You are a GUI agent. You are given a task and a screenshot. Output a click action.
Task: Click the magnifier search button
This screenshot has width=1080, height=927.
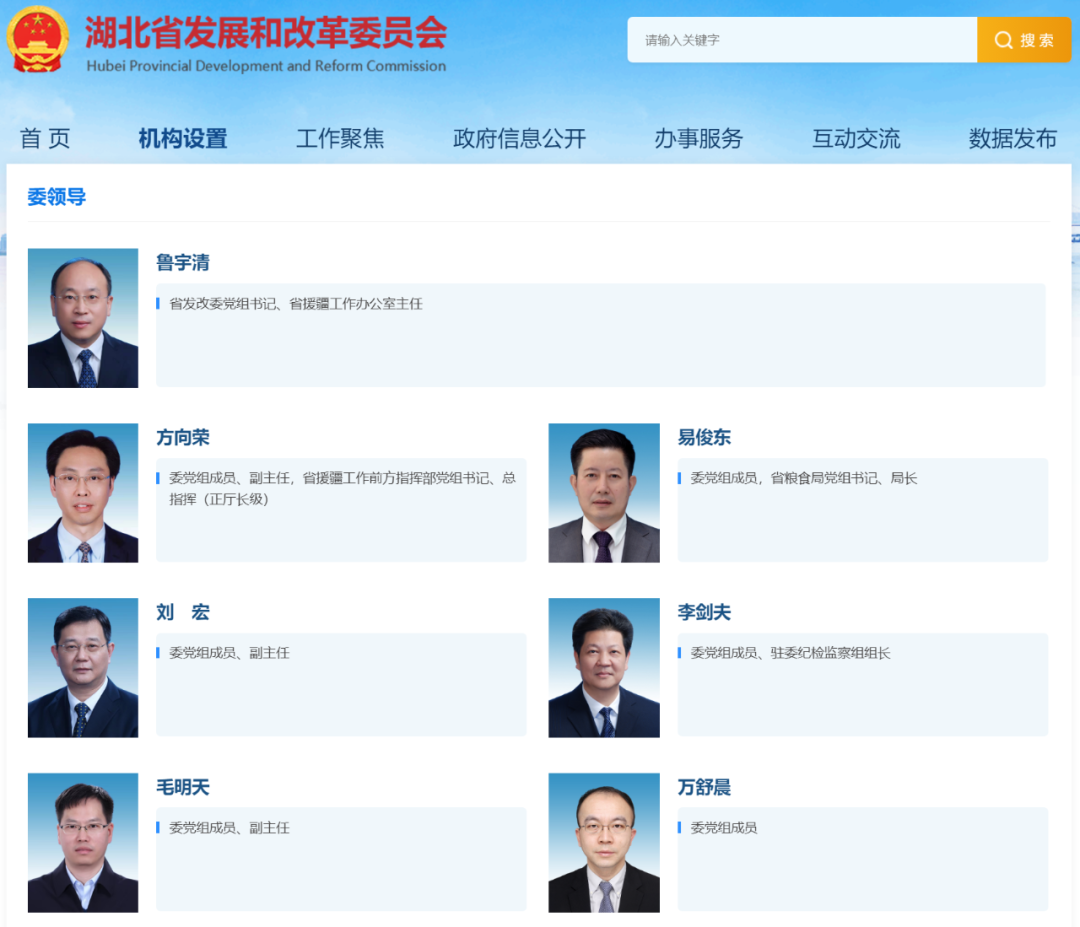click(1023, 40)
